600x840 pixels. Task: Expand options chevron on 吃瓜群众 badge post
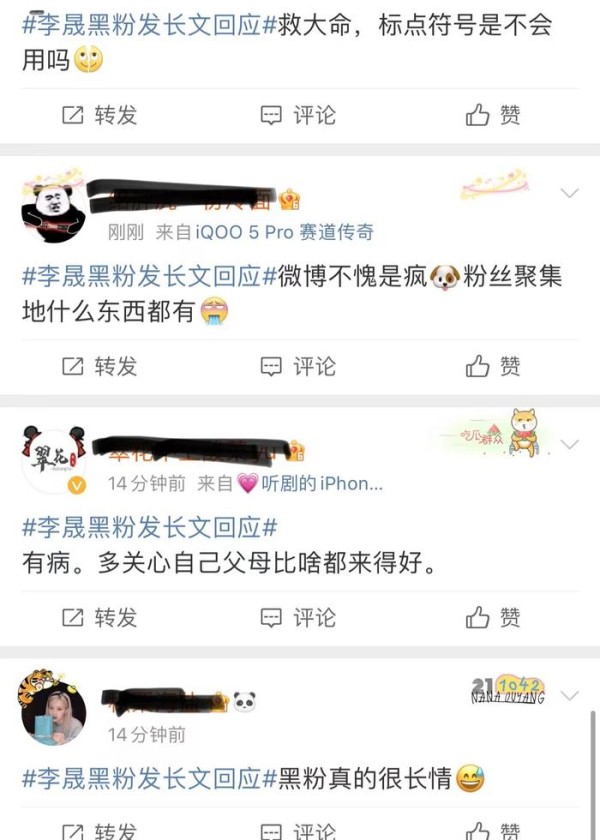(x=569, y=444)
